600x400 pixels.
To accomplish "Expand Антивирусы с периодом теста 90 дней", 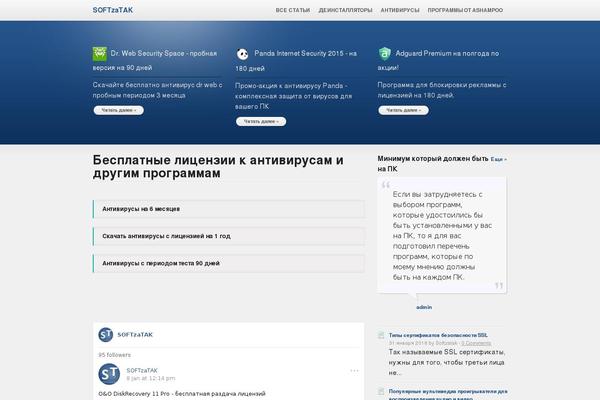I will (228, 263).
